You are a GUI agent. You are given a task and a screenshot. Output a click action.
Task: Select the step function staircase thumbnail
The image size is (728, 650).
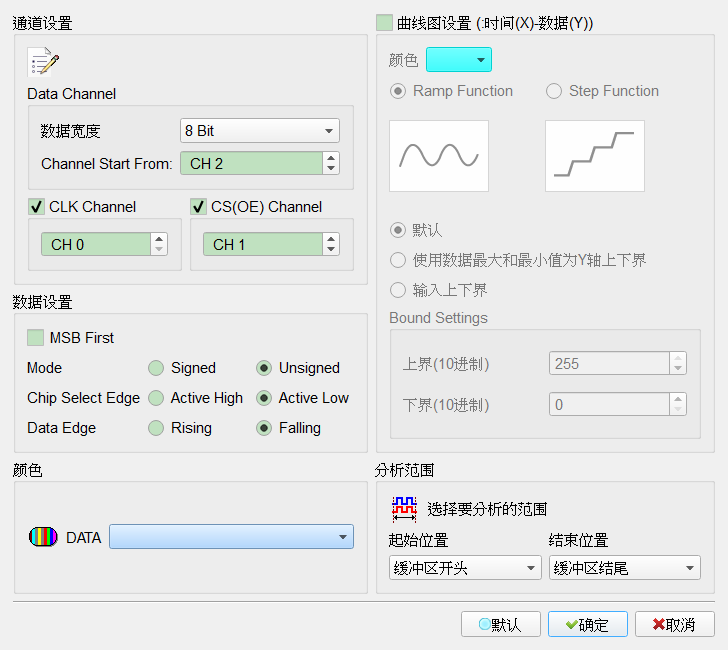point(595,156)
